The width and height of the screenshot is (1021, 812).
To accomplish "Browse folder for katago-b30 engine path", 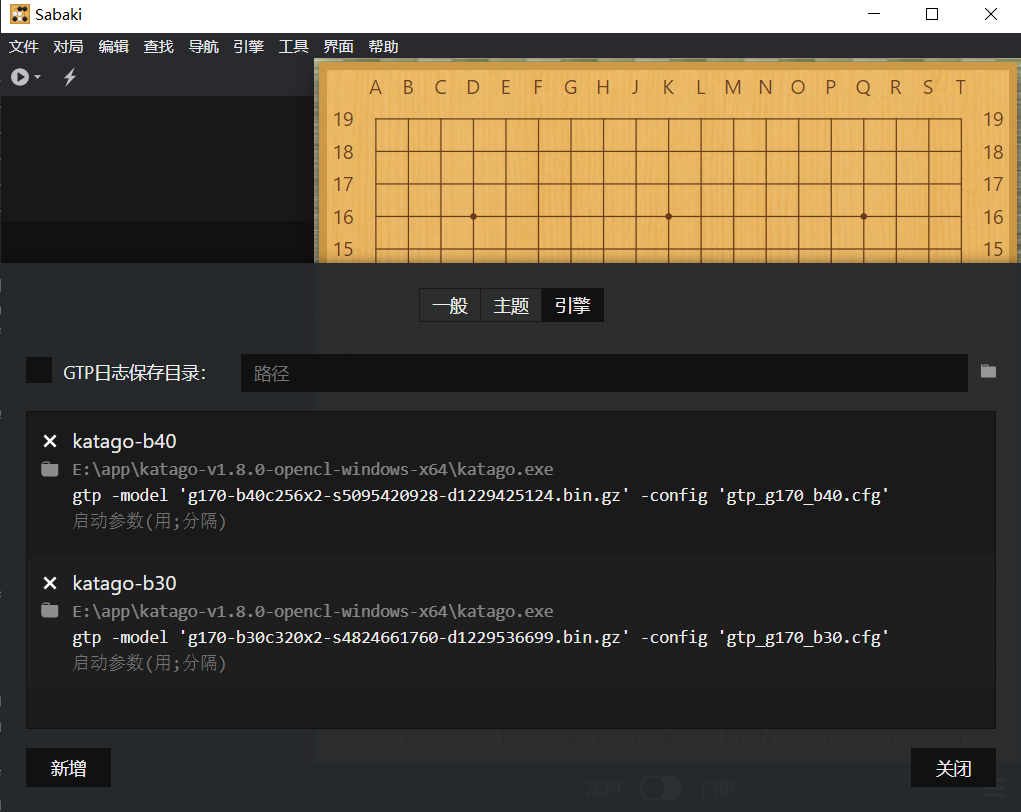I will (49, 611).
